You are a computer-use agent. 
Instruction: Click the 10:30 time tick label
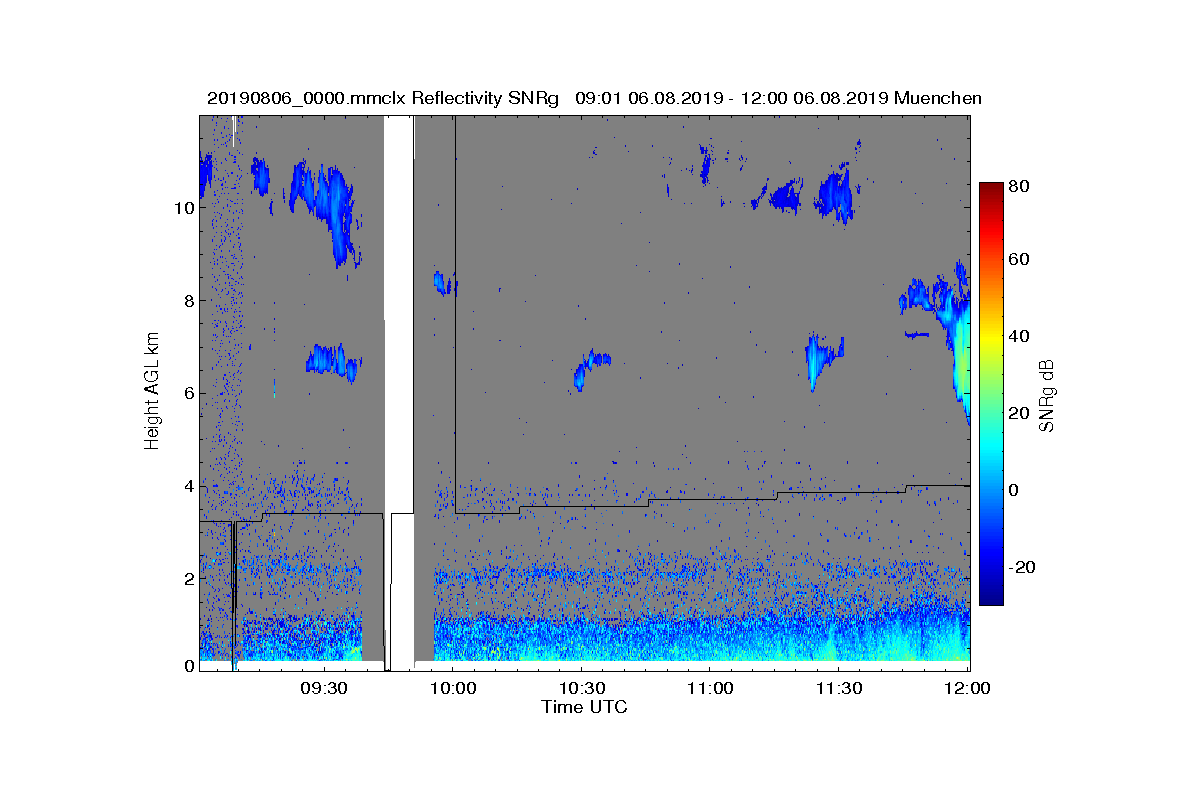[582, 688]
